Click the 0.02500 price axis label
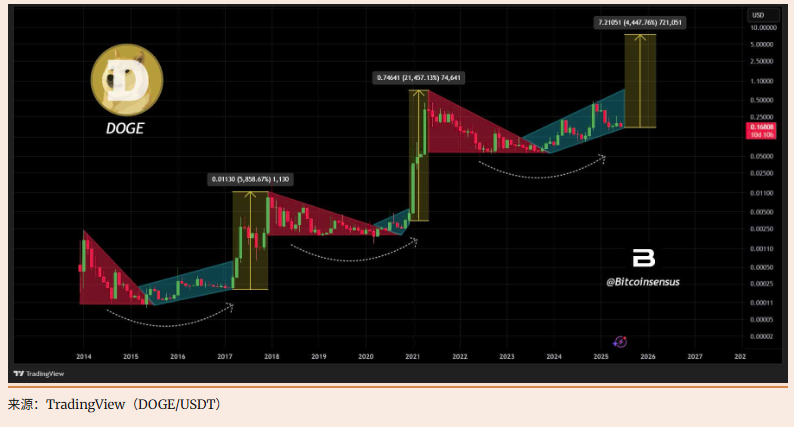Image resolution: width=794 pixels, height=427 pixels. [x=762, y=173]
